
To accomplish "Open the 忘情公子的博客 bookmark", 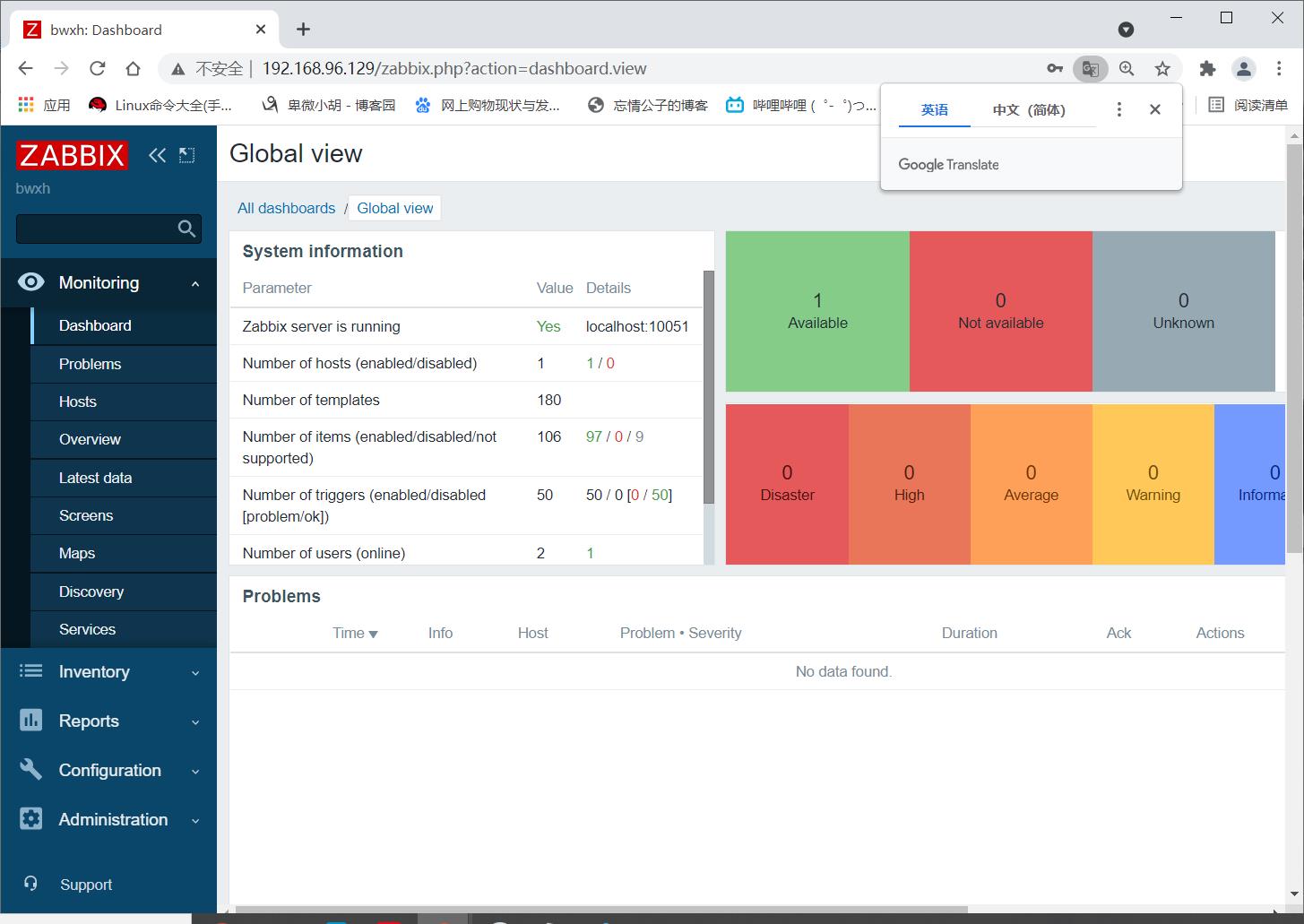I will (647, 105).
